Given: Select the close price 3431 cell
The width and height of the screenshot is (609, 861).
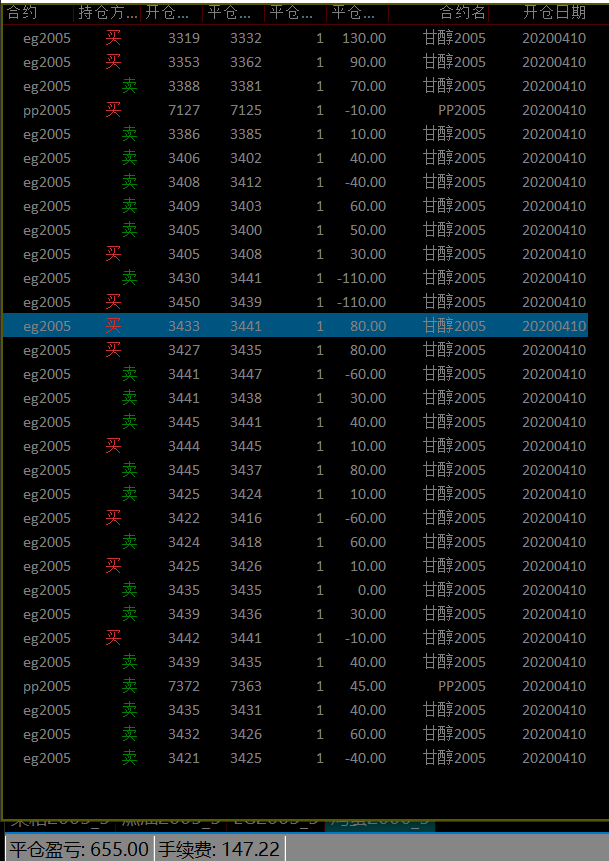Looking at the screenshot, I should [246, 711].
